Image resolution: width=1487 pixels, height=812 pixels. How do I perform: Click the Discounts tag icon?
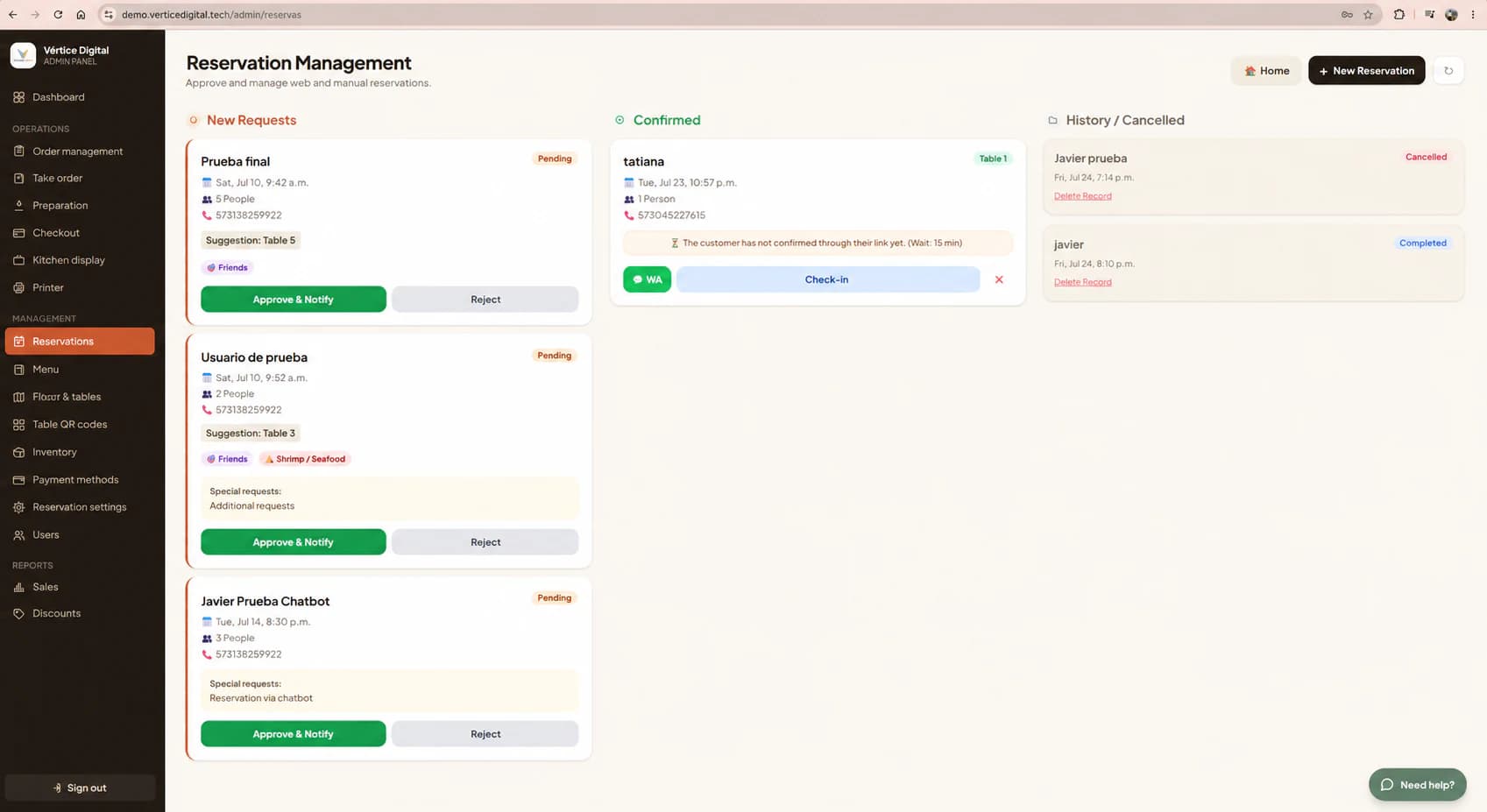19,613
